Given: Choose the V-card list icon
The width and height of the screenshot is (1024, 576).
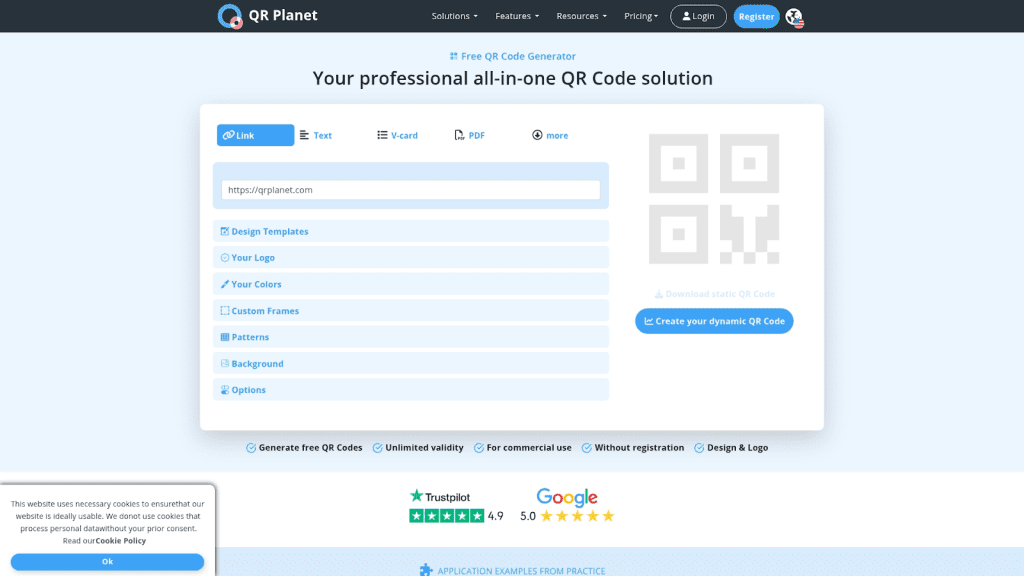Looking at the screenshot, I should click(382, 135).
